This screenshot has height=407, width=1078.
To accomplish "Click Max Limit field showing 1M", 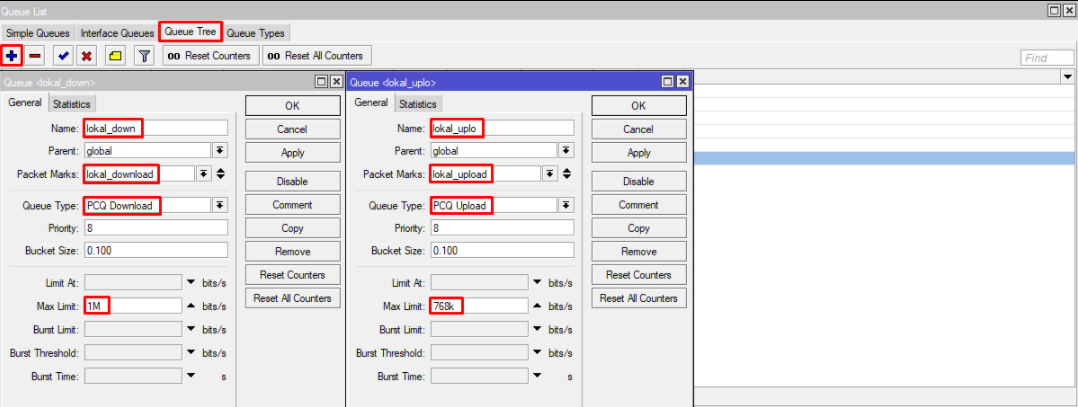I will [x=133, y=306].
